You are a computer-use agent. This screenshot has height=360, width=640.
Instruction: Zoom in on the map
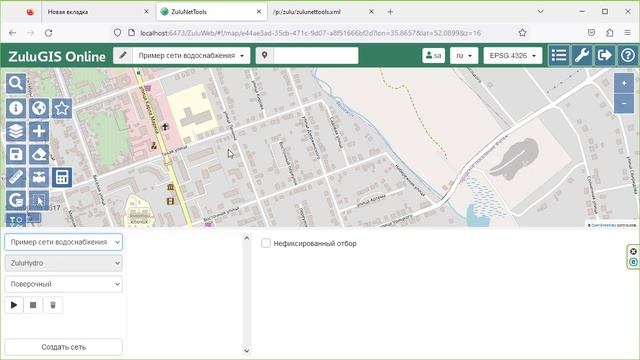coord(624,83)
